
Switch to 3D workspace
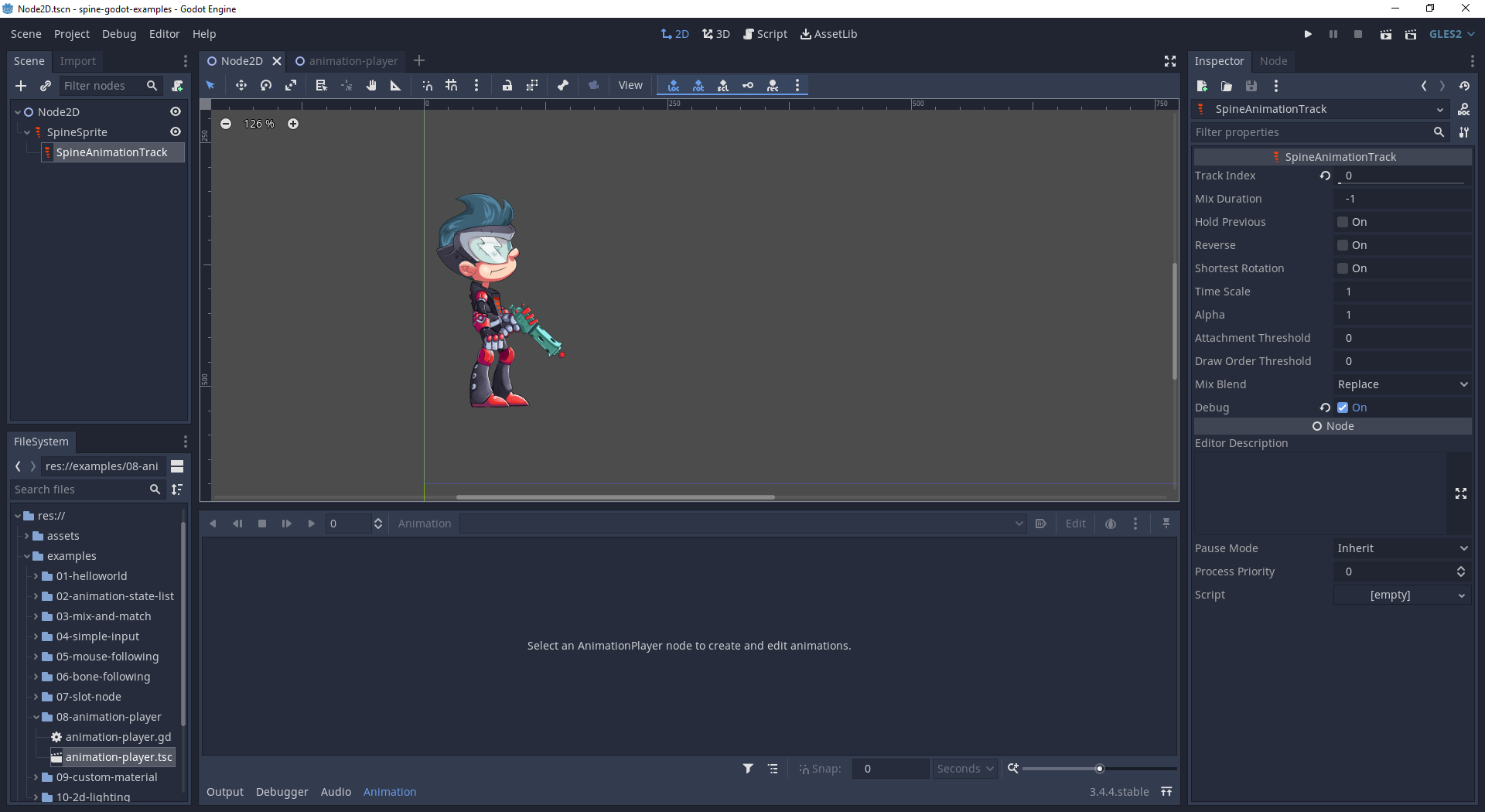(x=716, y=34)
